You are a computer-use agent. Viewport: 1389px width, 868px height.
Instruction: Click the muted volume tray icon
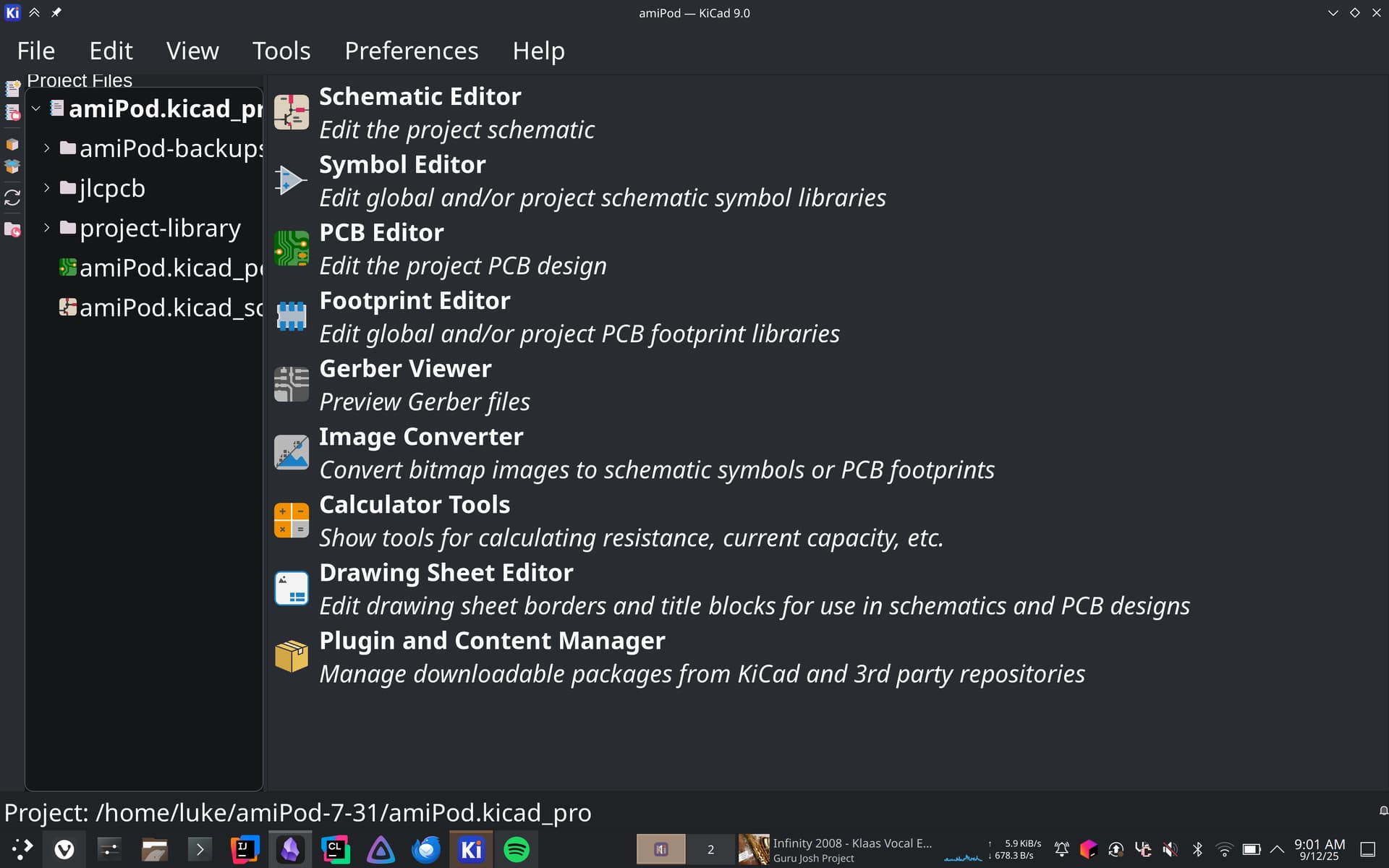[1170, 849]
